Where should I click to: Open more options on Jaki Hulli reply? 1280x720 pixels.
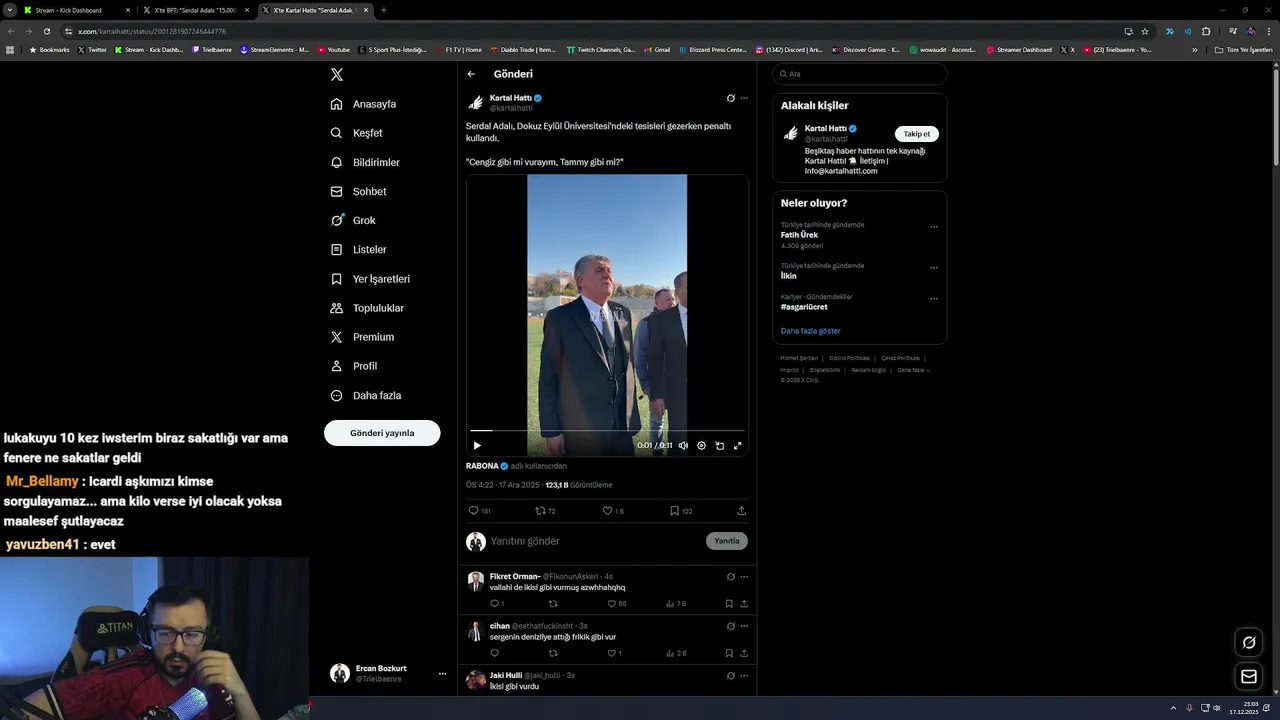point(744,675)
